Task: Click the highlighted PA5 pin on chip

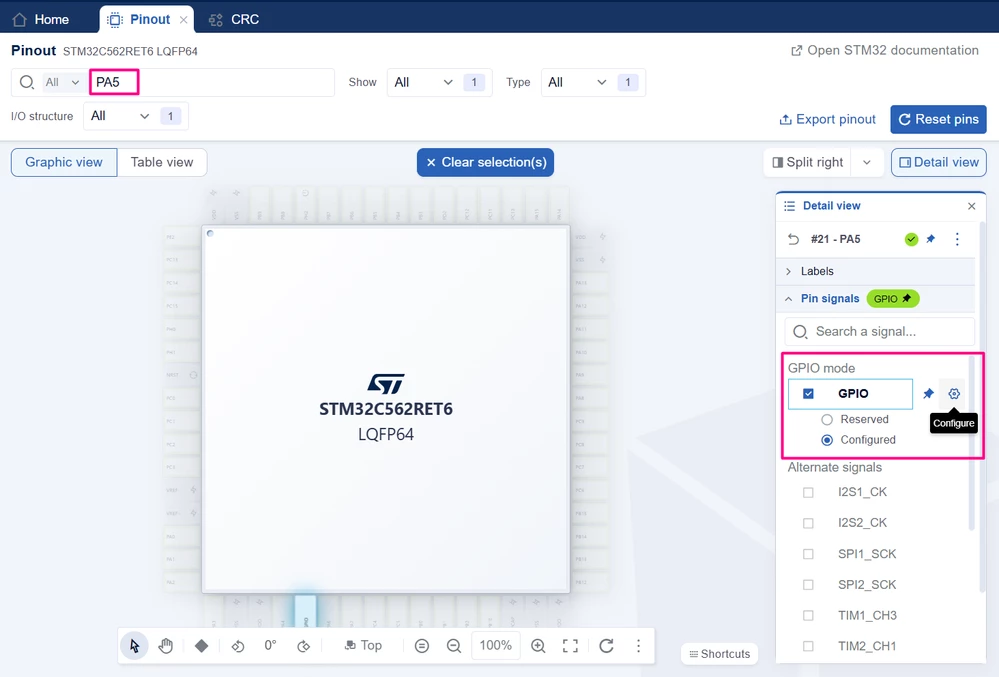Action: pyautogui.click(x=305, y=613)
